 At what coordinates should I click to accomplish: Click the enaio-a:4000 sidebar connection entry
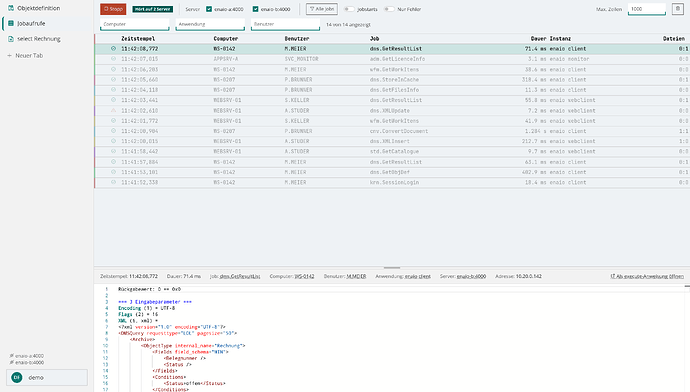point(26,356)
